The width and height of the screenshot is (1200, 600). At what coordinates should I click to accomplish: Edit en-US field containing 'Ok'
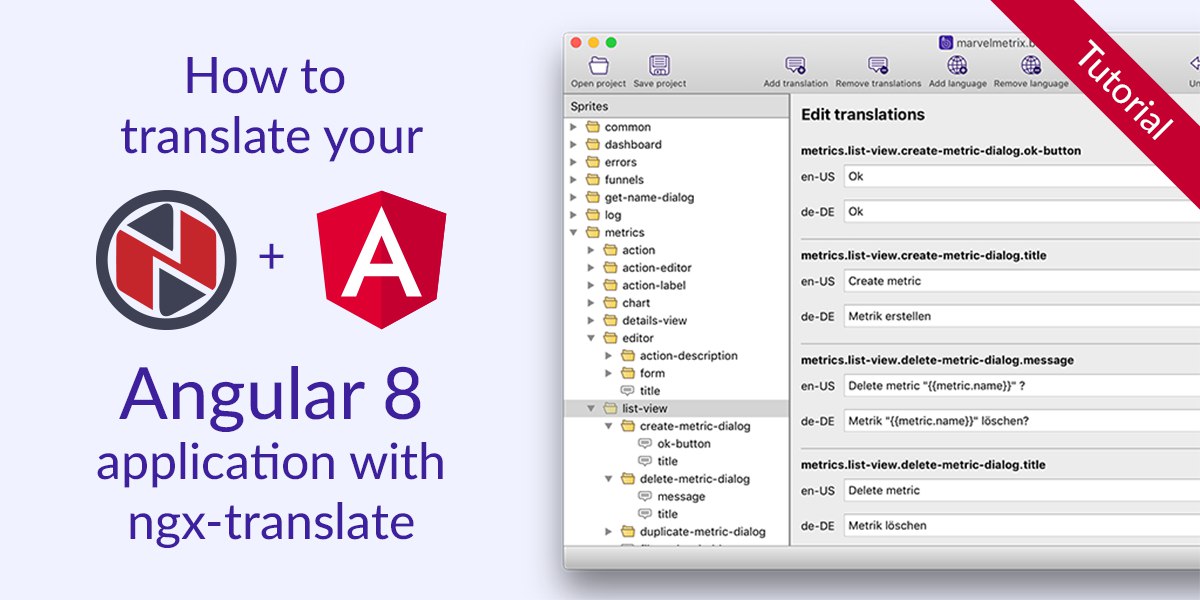tap(1021, 176)
